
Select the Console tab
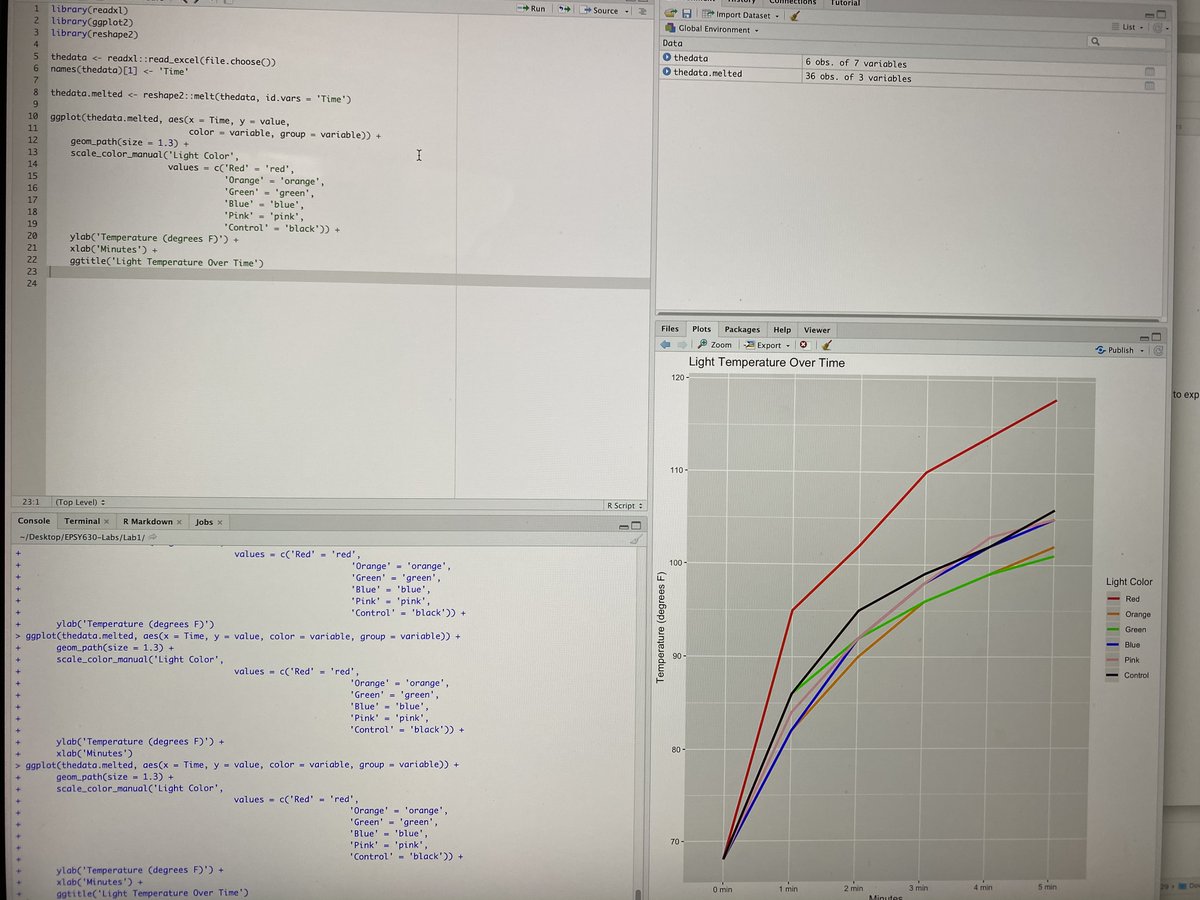click(34, 521)
